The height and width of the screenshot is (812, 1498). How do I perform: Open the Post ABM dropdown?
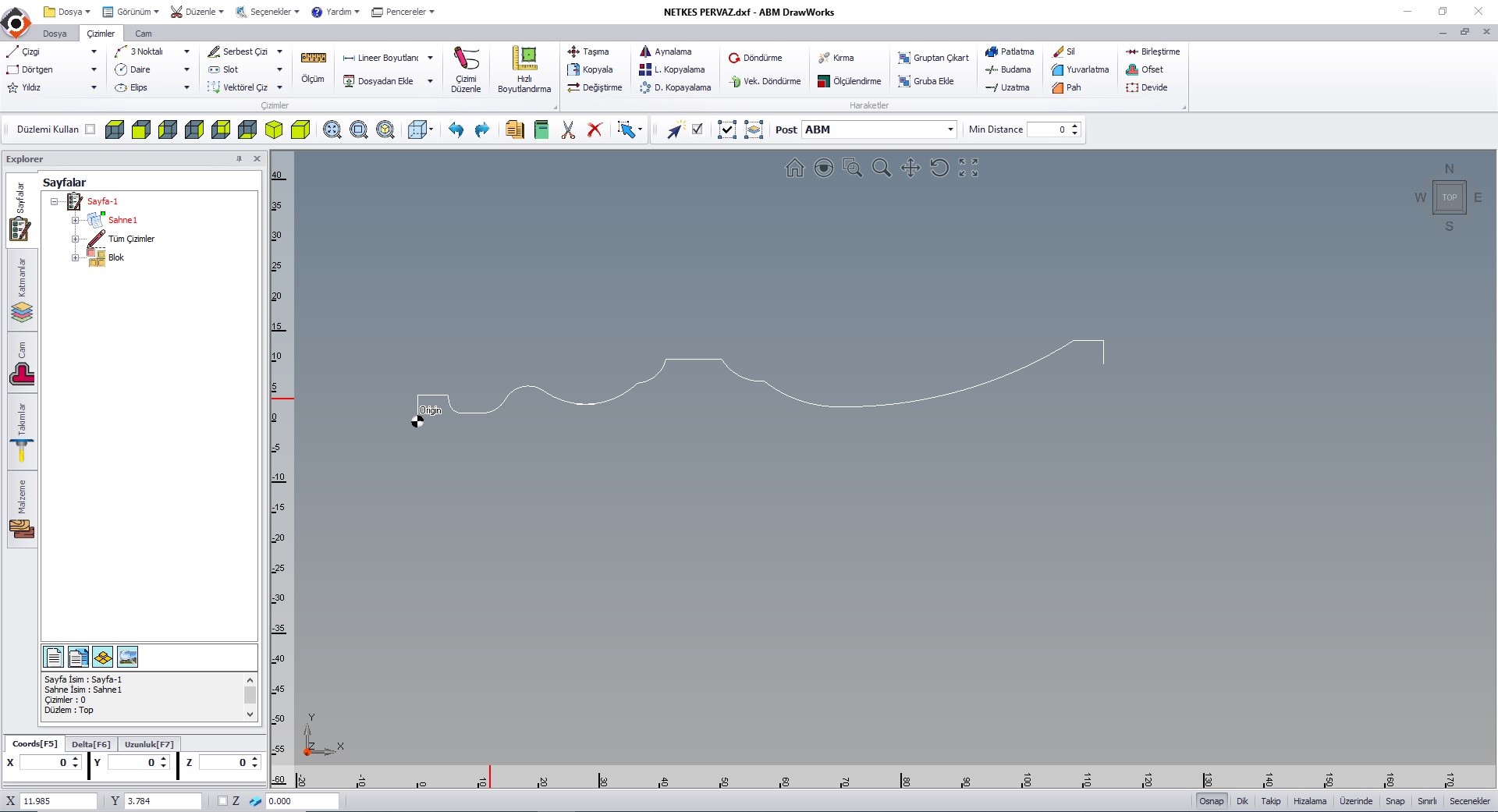(x=950, y=129)
